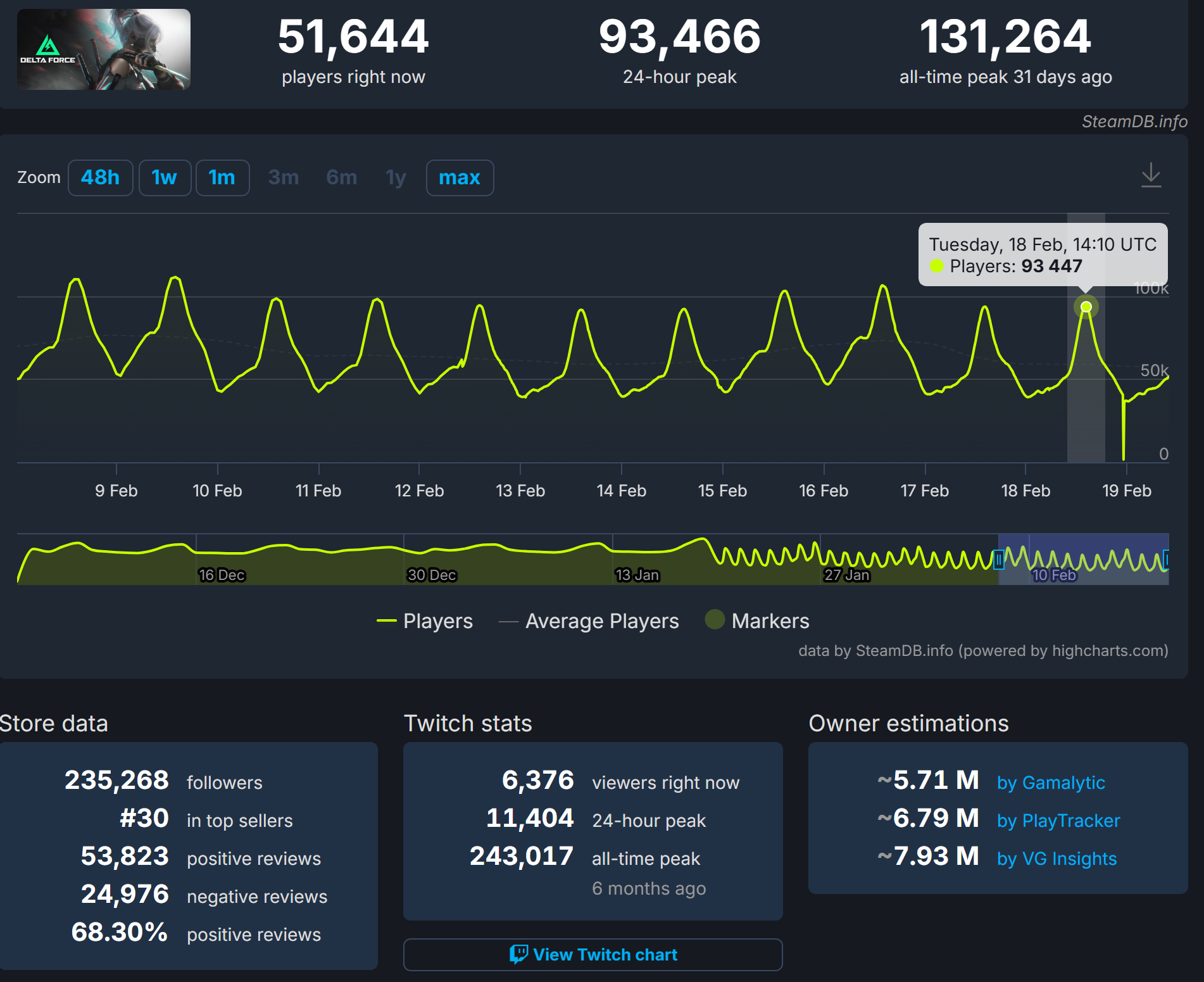Click the highlighted 18 Feb peak marker

click(1086, 307)
